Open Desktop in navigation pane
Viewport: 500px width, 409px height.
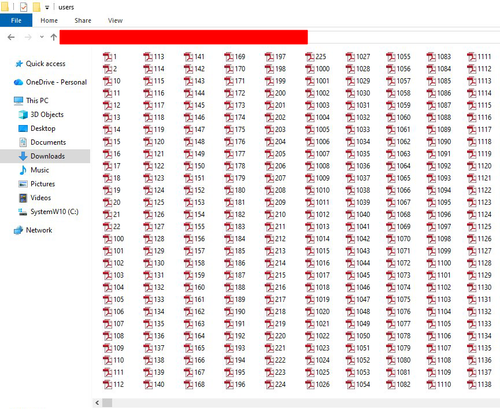[x=37, y=128]
